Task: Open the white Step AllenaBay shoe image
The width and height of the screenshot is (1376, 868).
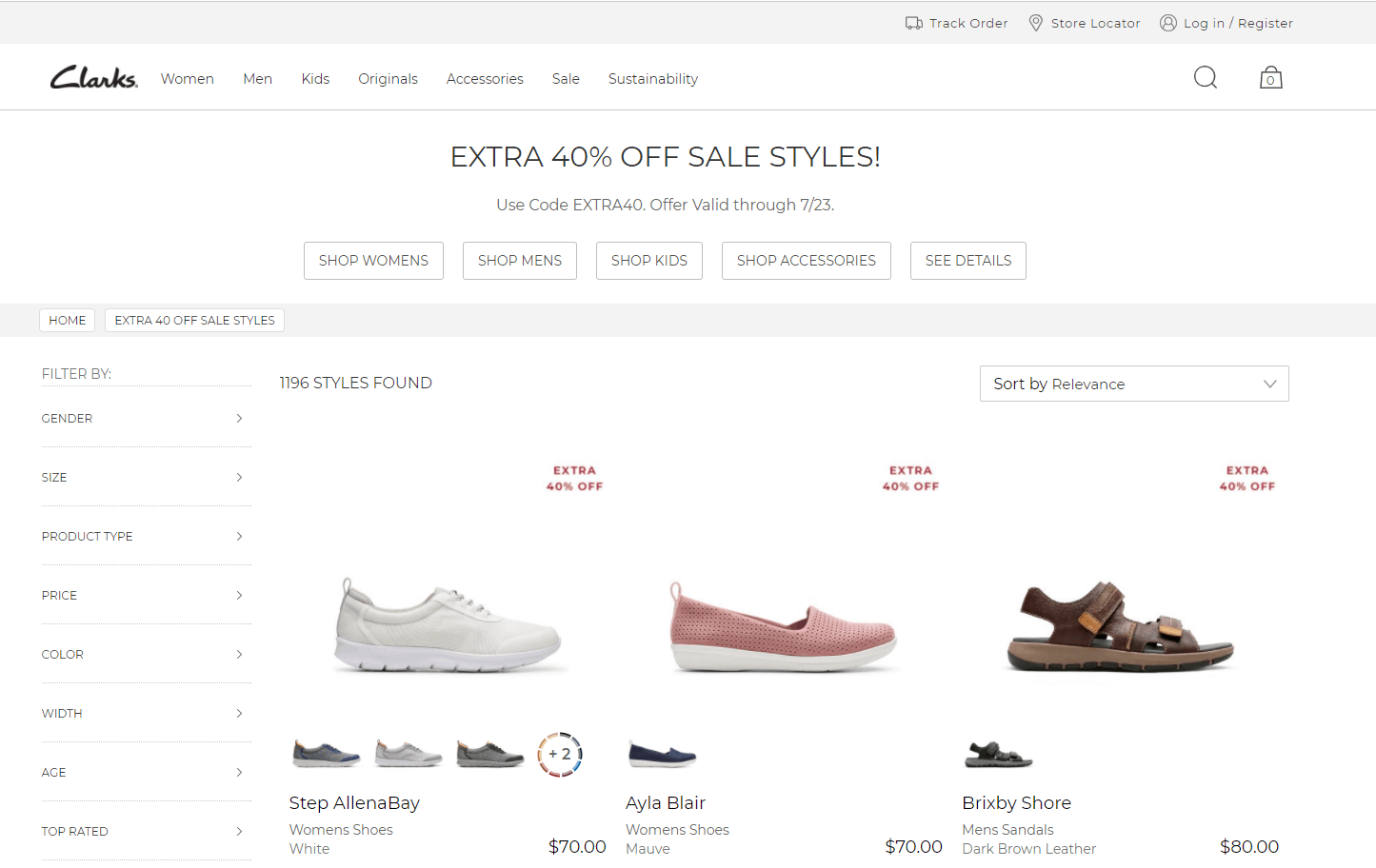Action: coord(448,625)
